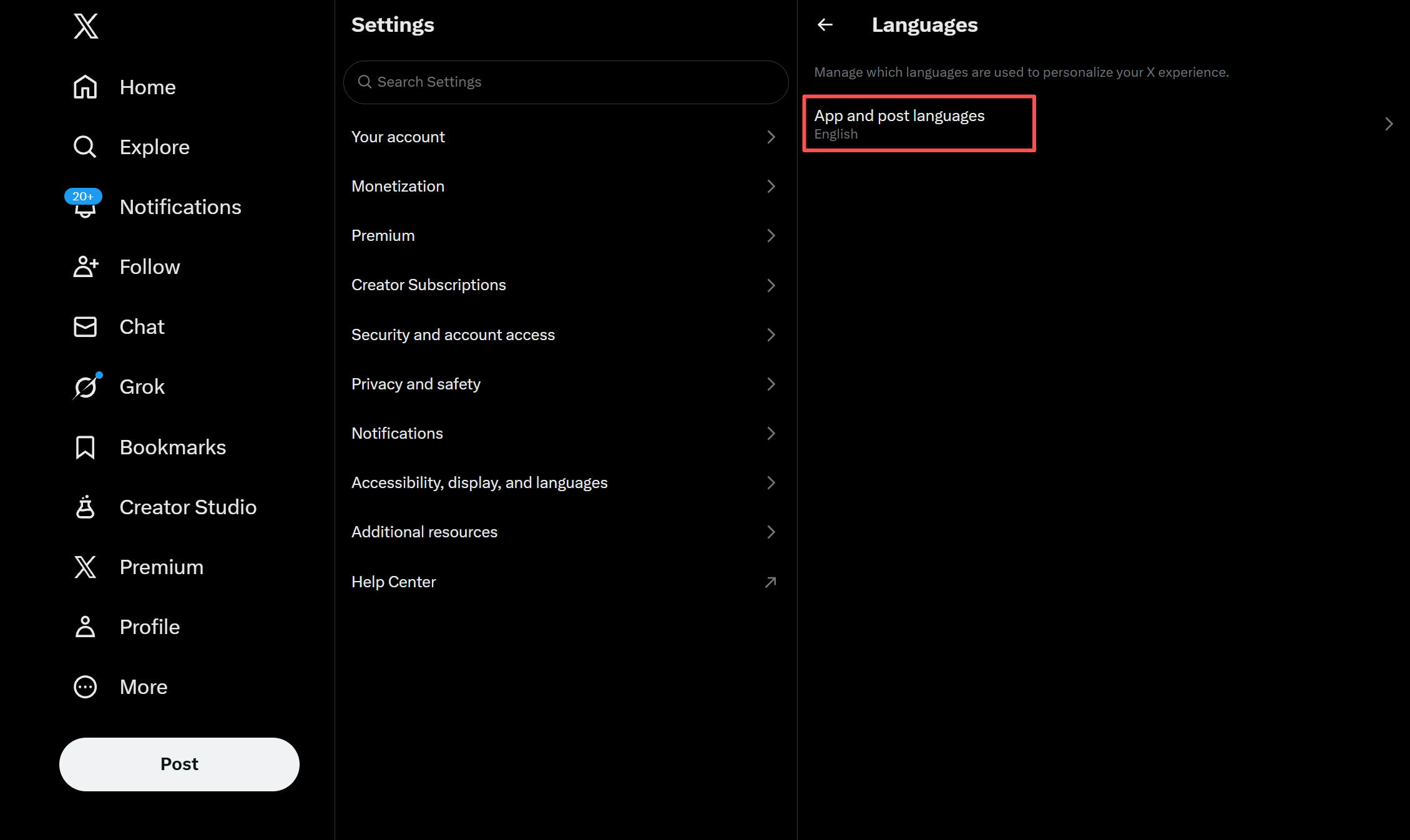The width and height of the screenshot is (1410, 840).
Task: Select Your account settings text
Action: coord(398,137)
